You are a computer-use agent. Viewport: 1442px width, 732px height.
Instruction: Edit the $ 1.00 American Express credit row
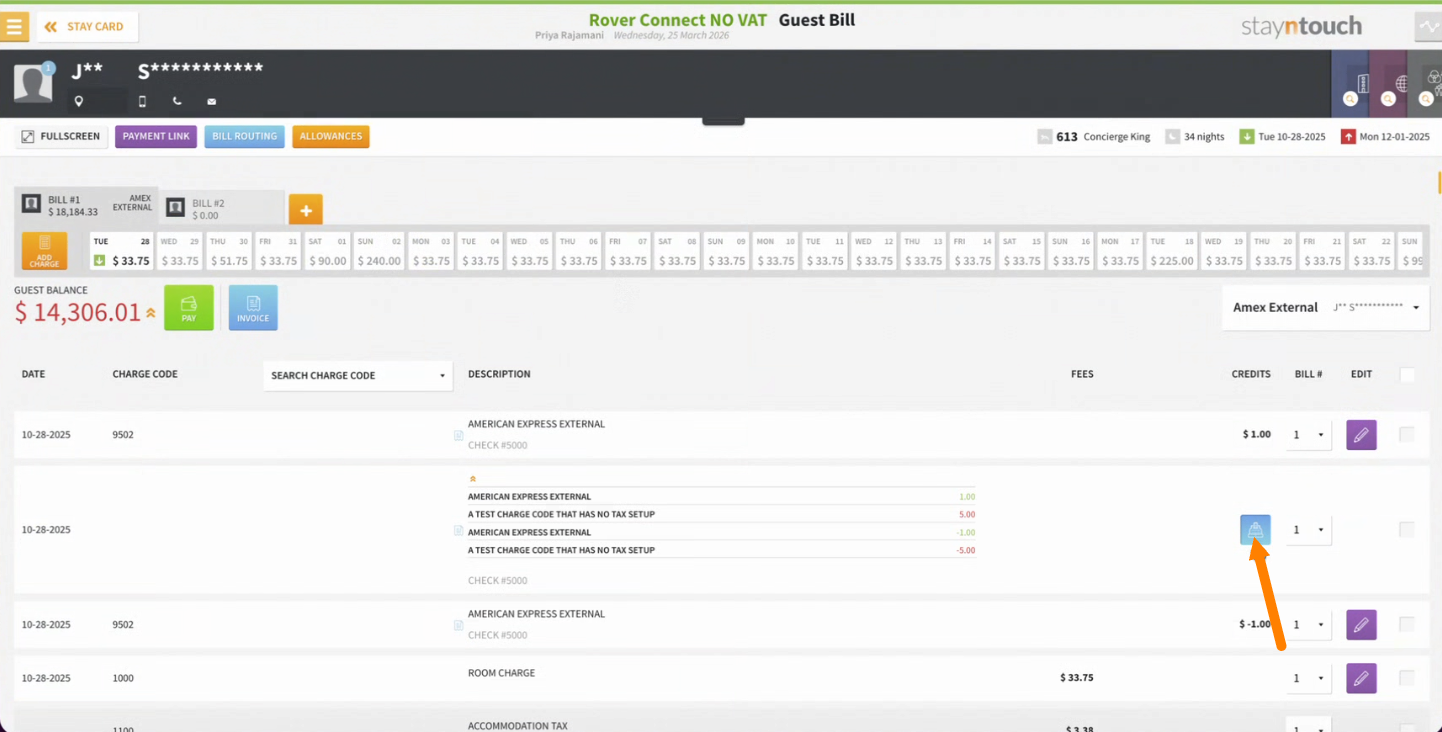1361,435
